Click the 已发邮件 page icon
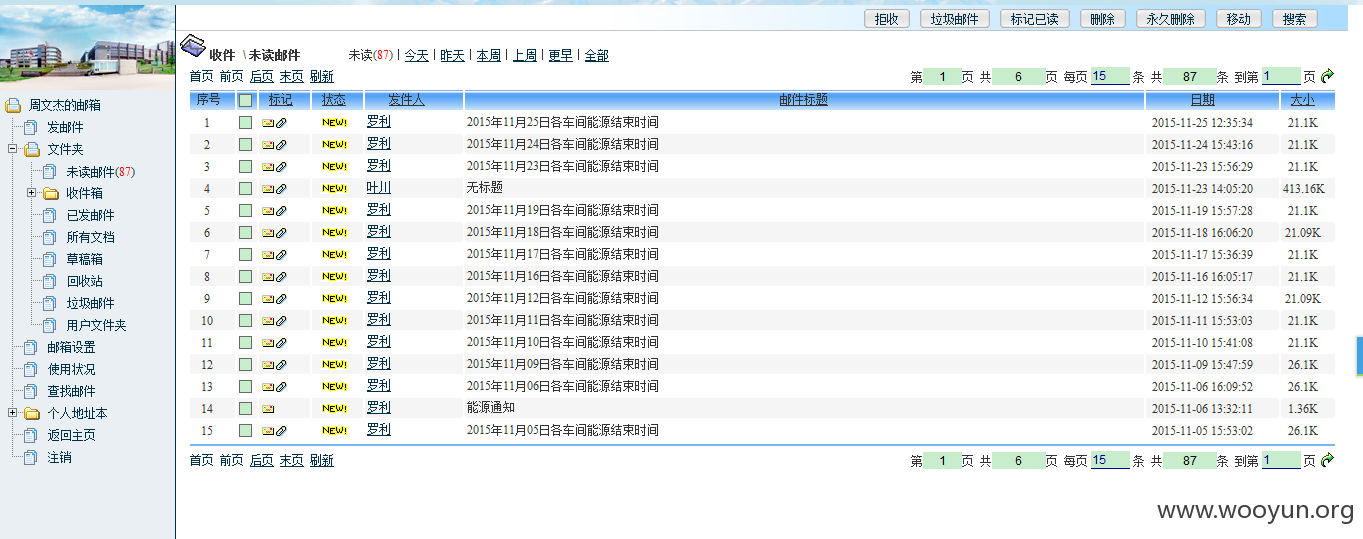Screen dimensions: 1363x539 click(x=49, y=215)
